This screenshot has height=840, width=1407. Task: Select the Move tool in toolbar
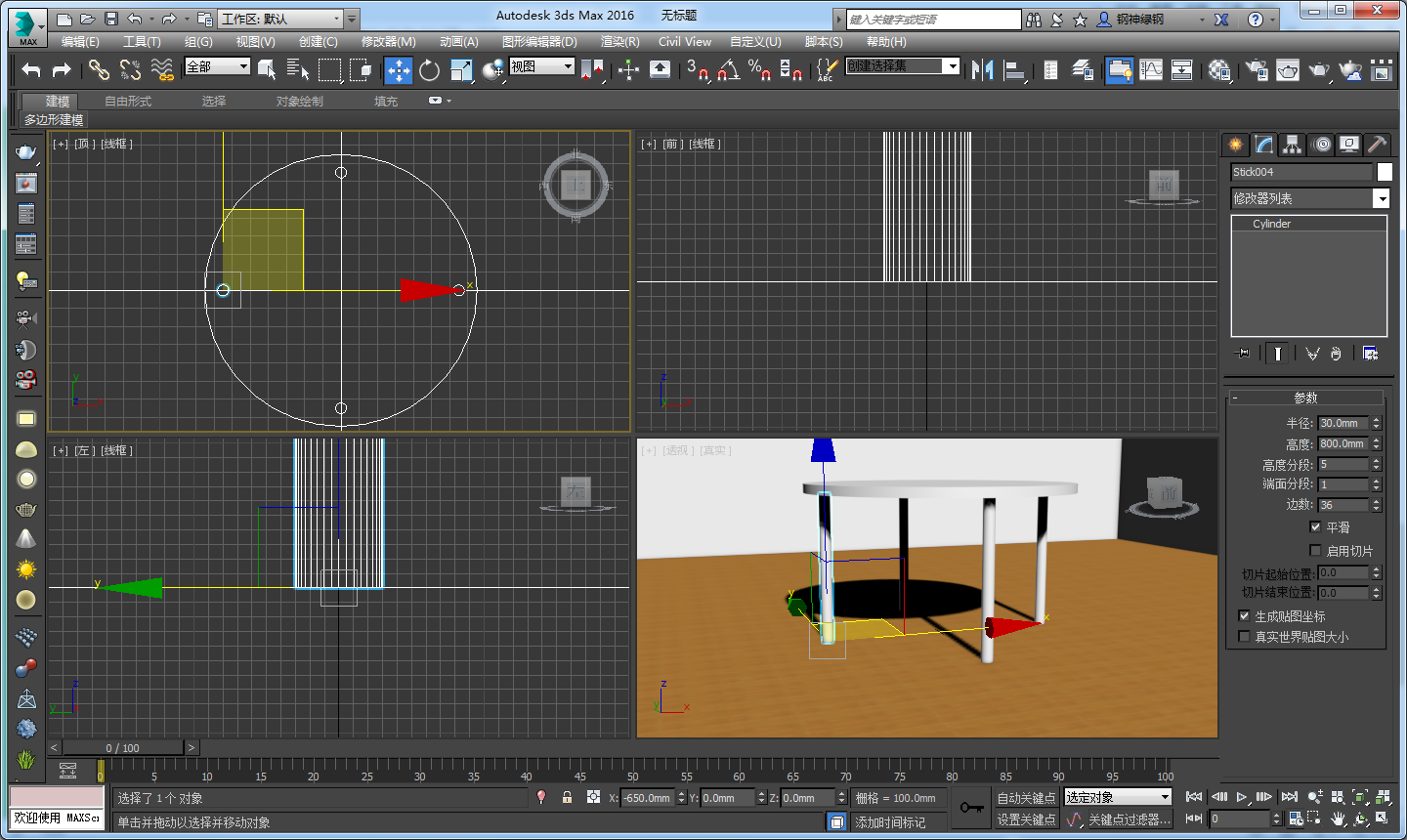point(398,69)
